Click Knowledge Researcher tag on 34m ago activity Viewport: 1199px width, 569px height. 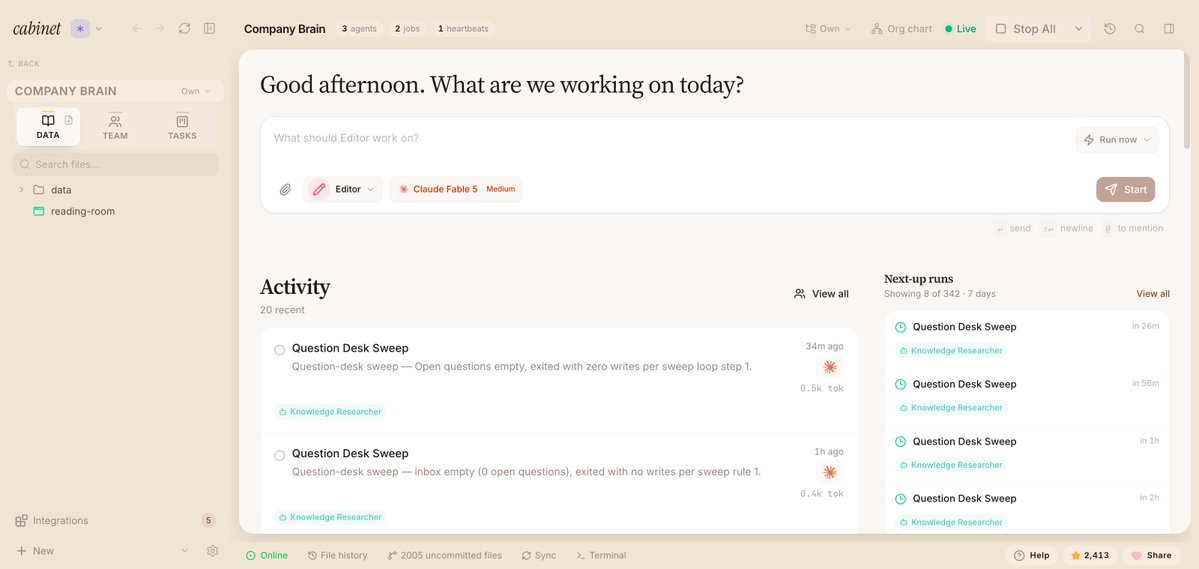330,411
